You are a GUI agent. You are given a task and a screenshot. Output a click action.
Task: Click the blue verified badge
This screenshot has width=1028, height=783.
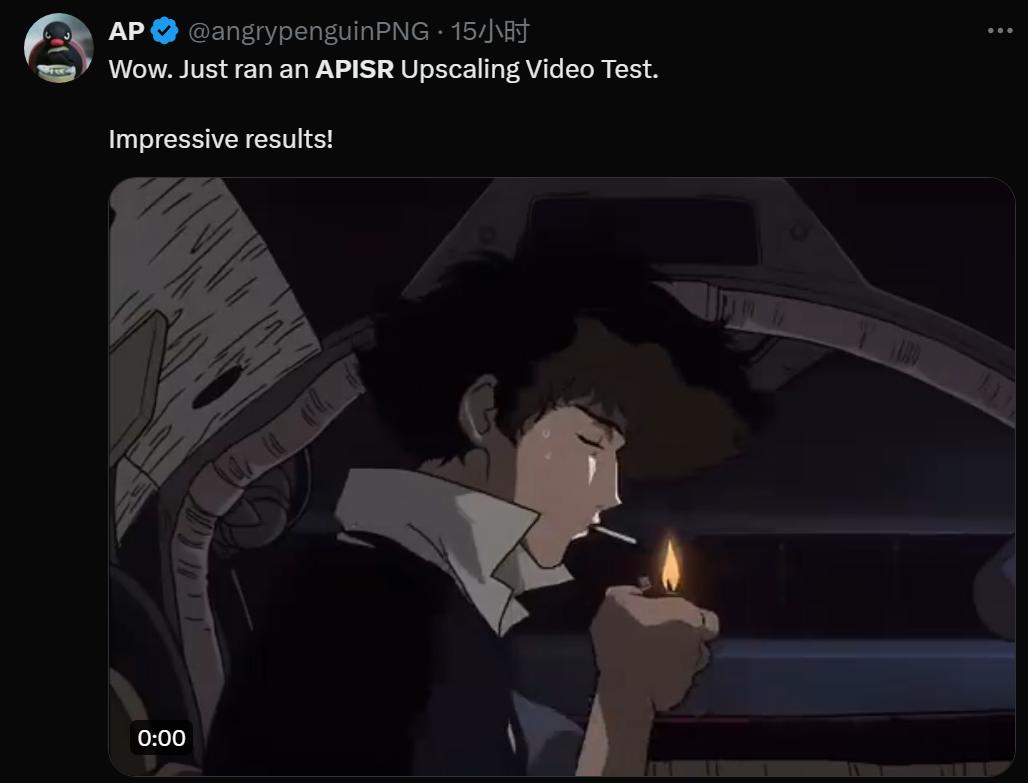tap(165, 31)
